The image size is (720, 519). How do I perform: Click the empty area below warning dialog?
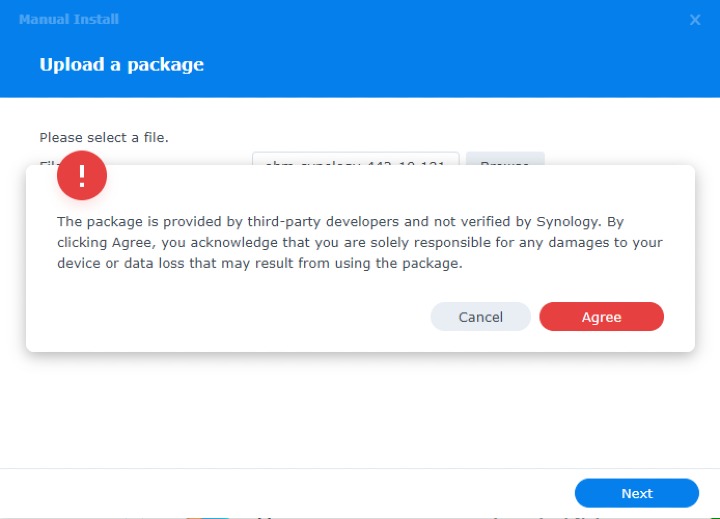(x=360, y=410)
